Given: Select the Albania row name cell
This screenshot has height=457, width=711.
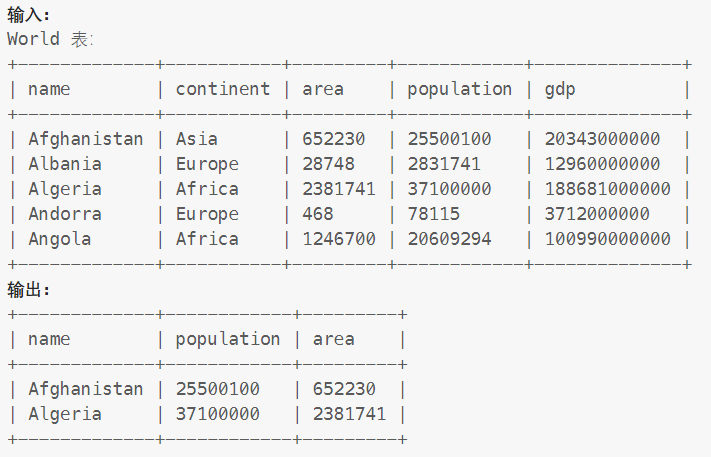Looking at the screenshot, I should (x=65, y=164).
